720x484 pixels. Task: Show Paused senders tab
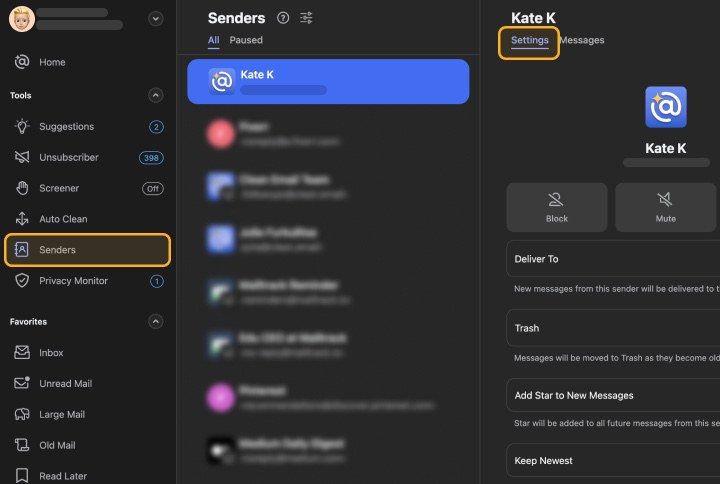tap(246, 40)
